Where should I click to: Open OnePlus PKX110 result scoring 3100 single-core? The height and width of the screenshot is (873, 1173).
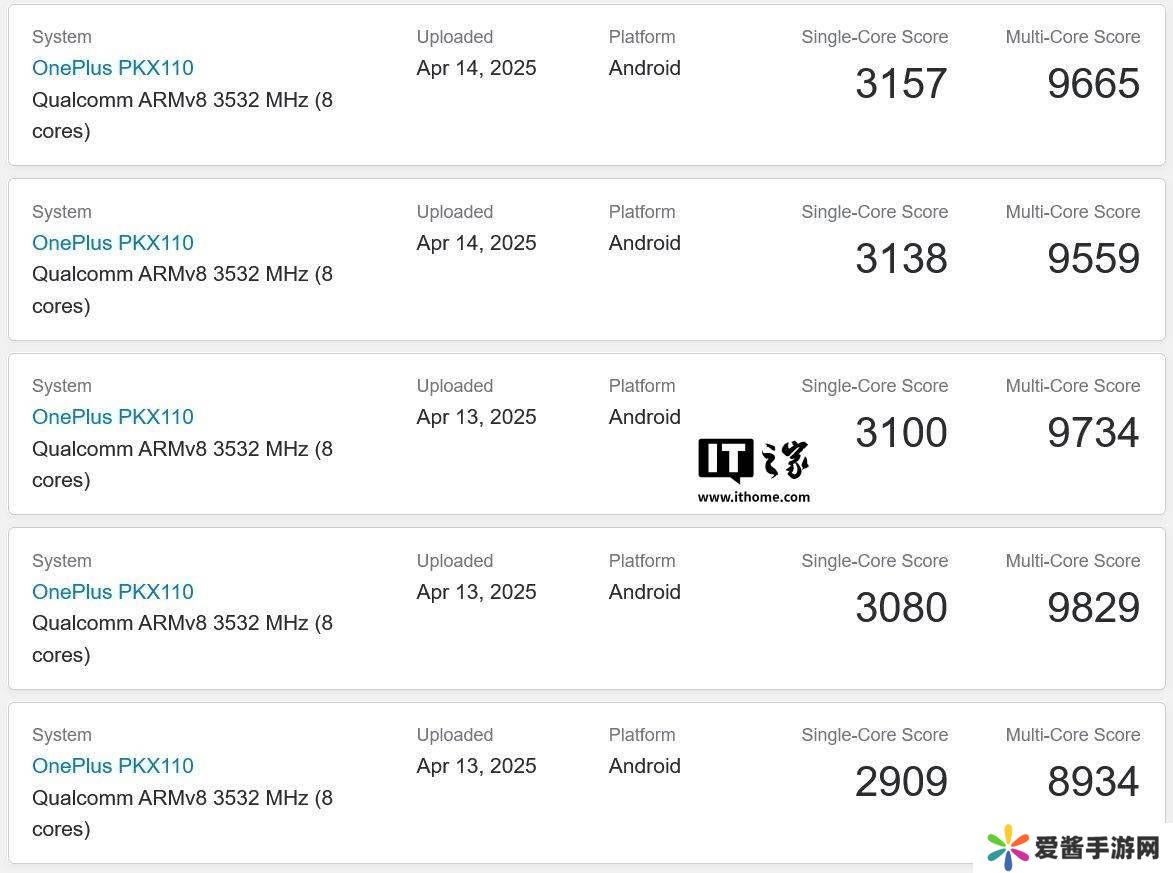coord(113,417)
